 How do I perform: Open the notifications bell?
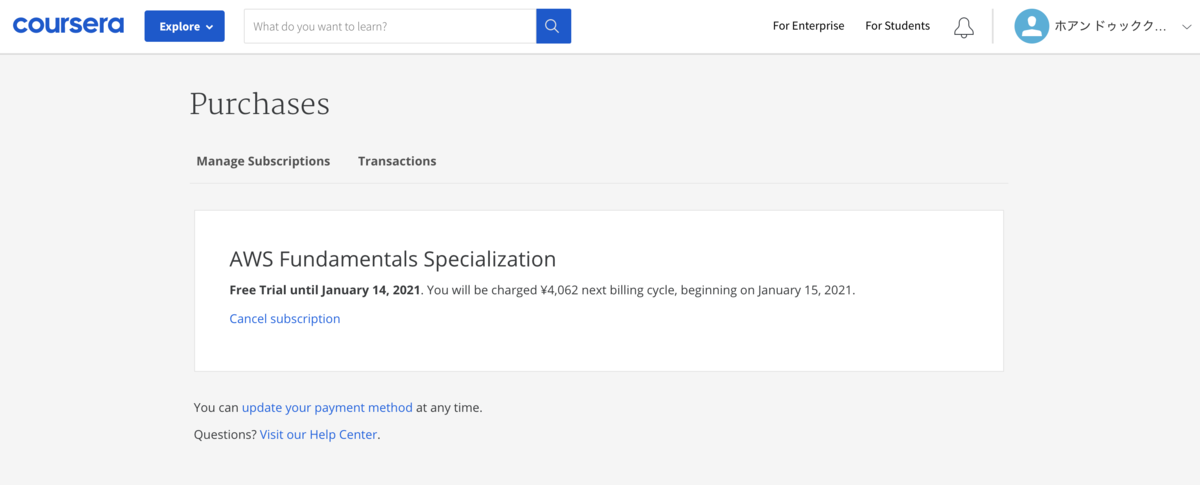tap(963, 27)
